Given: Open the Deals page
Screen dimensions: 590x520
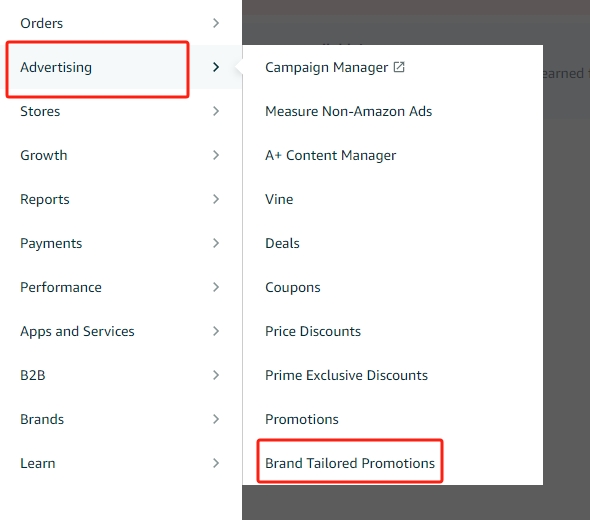Looking at the screenshot, I should pos(282,243).
